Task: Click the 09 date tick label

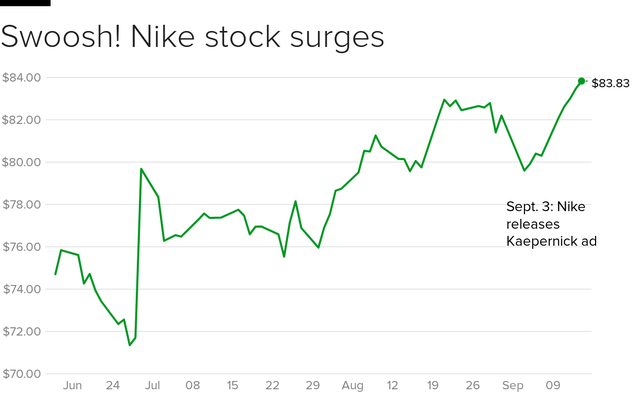Action: [x=553, y=384]
